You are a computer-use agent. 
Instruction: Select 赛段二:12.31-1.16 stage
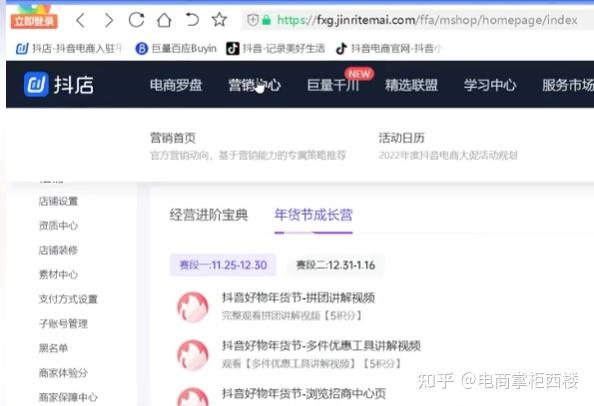tap(336, 265)
